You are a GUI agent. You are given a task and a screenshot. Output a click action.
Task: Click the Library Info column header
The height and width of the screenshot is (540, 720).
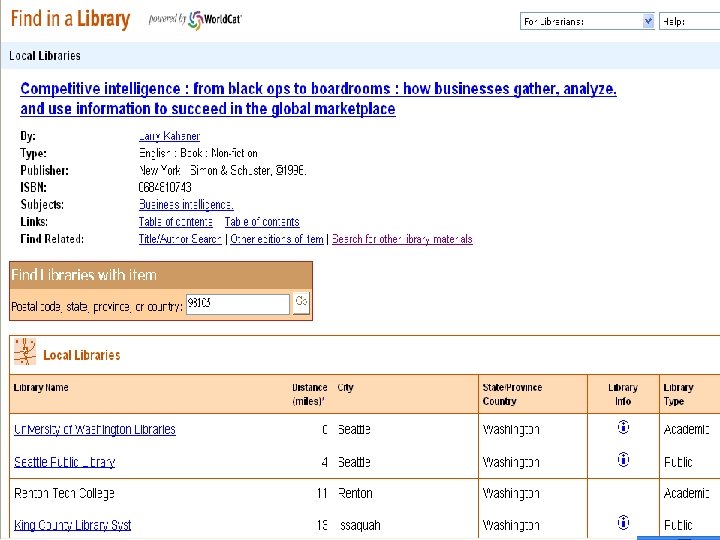click(x=623, y=394)
